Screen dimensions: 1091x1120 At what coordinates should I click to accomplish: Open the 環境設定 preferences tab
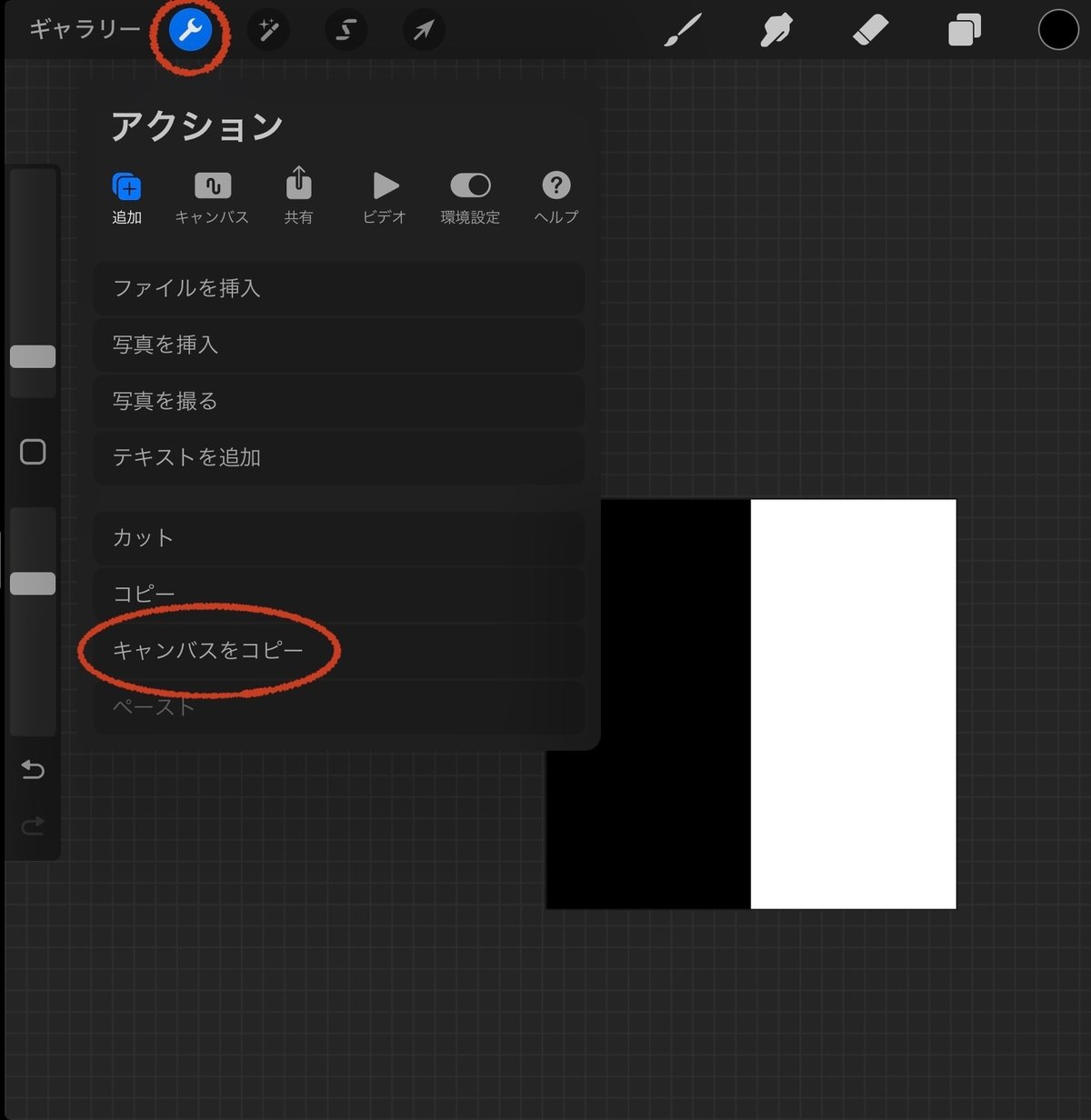coord(470,198)
